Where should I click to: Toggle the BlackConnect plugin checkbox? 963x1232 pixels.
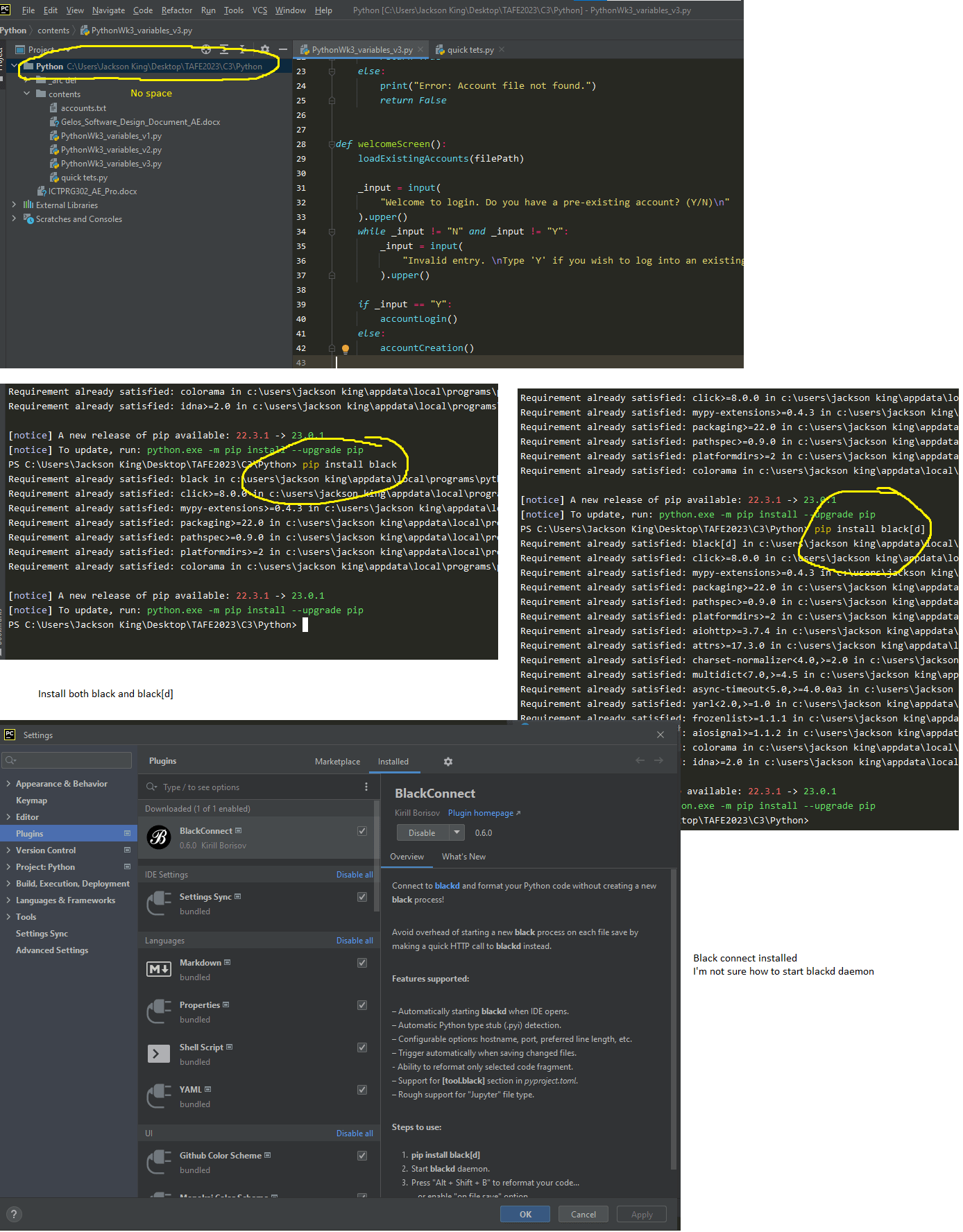point(362,831)
